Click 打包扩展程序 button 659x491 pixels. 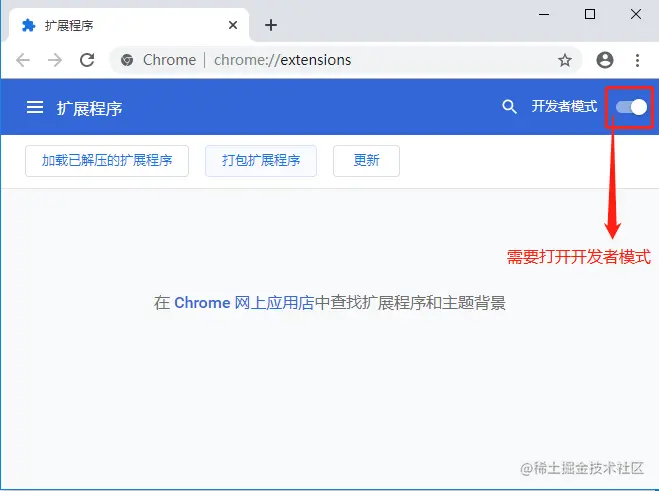tap(261, 161)
